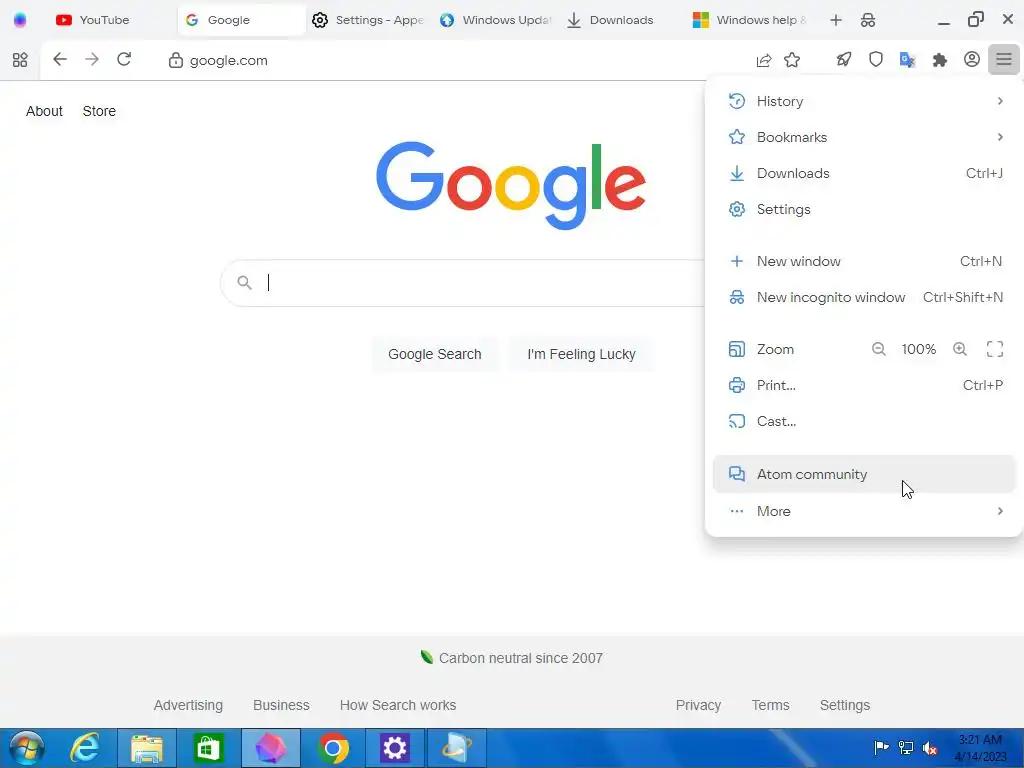
Task: Zoom in with the plus magnifier
Action: pyautogui.click(x=959, y=349)
